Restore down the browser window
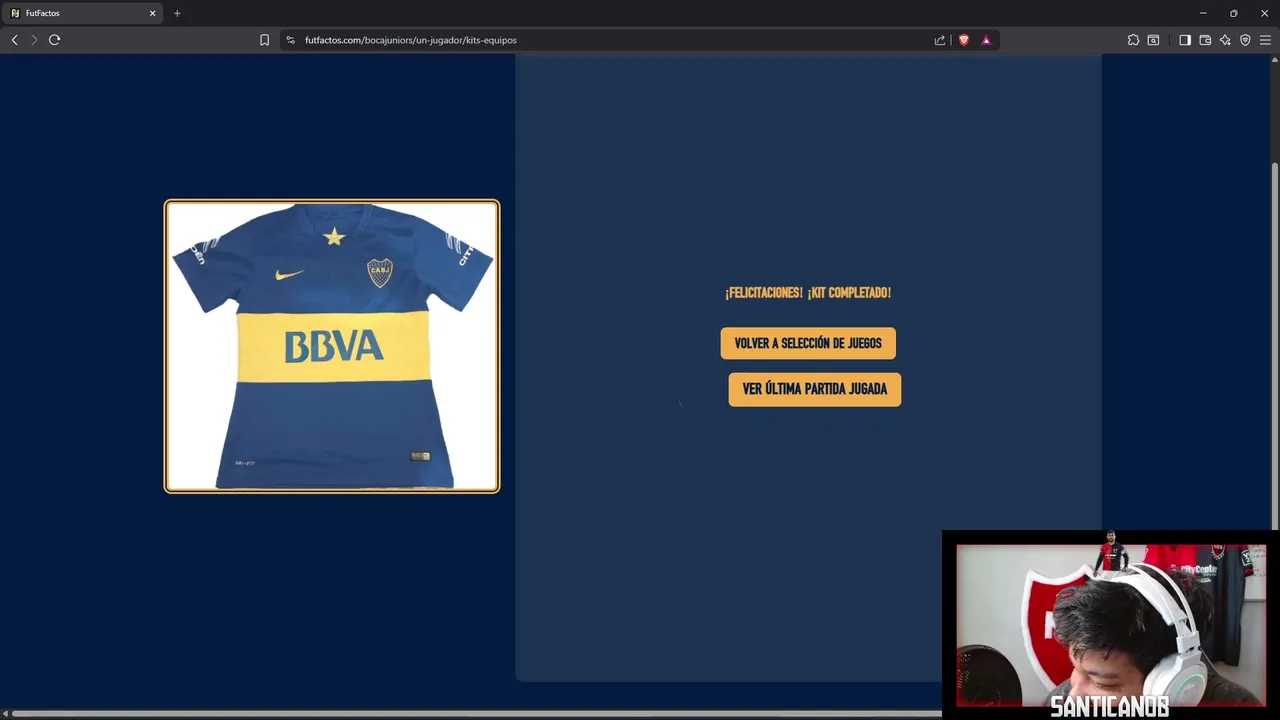This screenshot has width=1280, height=720. pos(1234,13)
